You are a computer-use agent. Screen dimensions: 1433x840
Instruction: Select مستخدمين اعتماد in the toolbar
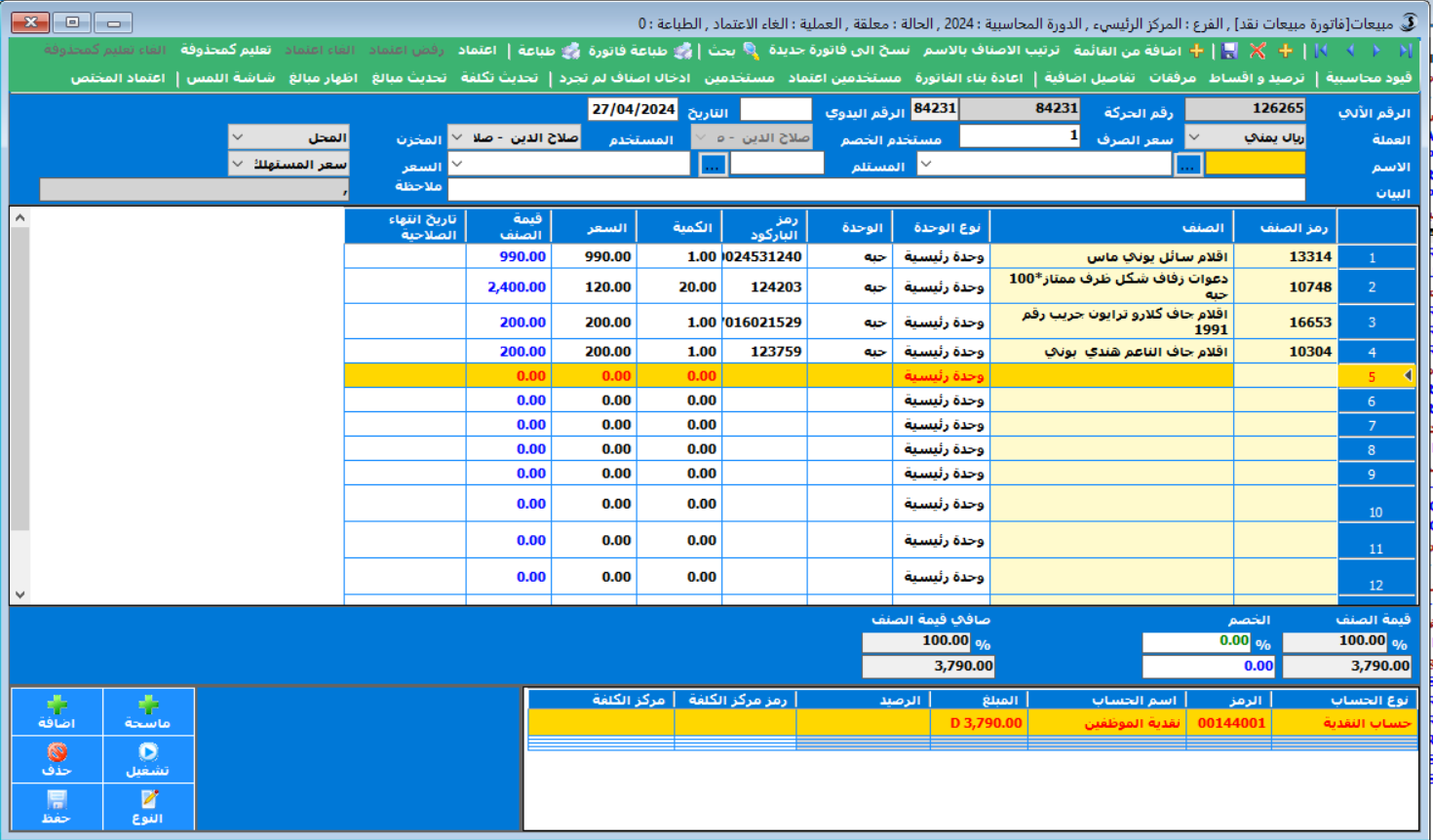(844, 78)
